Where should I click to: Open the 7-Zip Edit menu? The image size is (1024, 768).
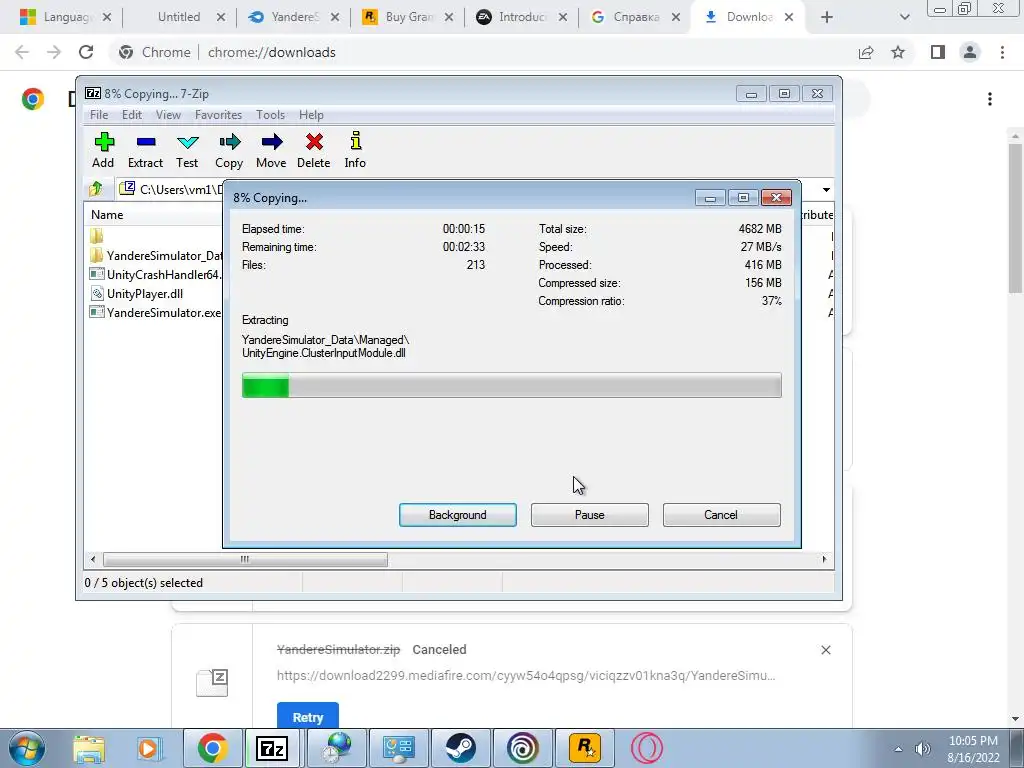pyautogui.click(x=131, y=115)
